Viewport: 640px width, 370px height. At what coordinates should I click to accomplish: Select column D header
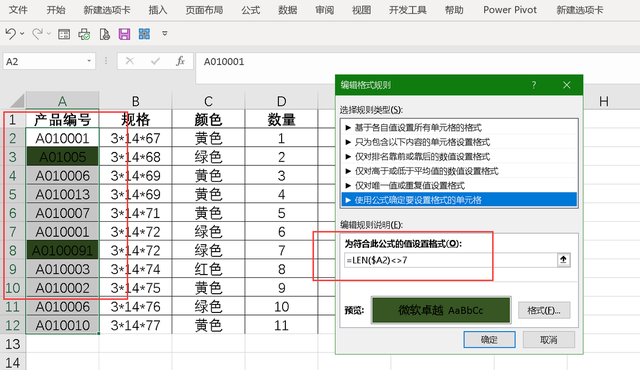281,101
